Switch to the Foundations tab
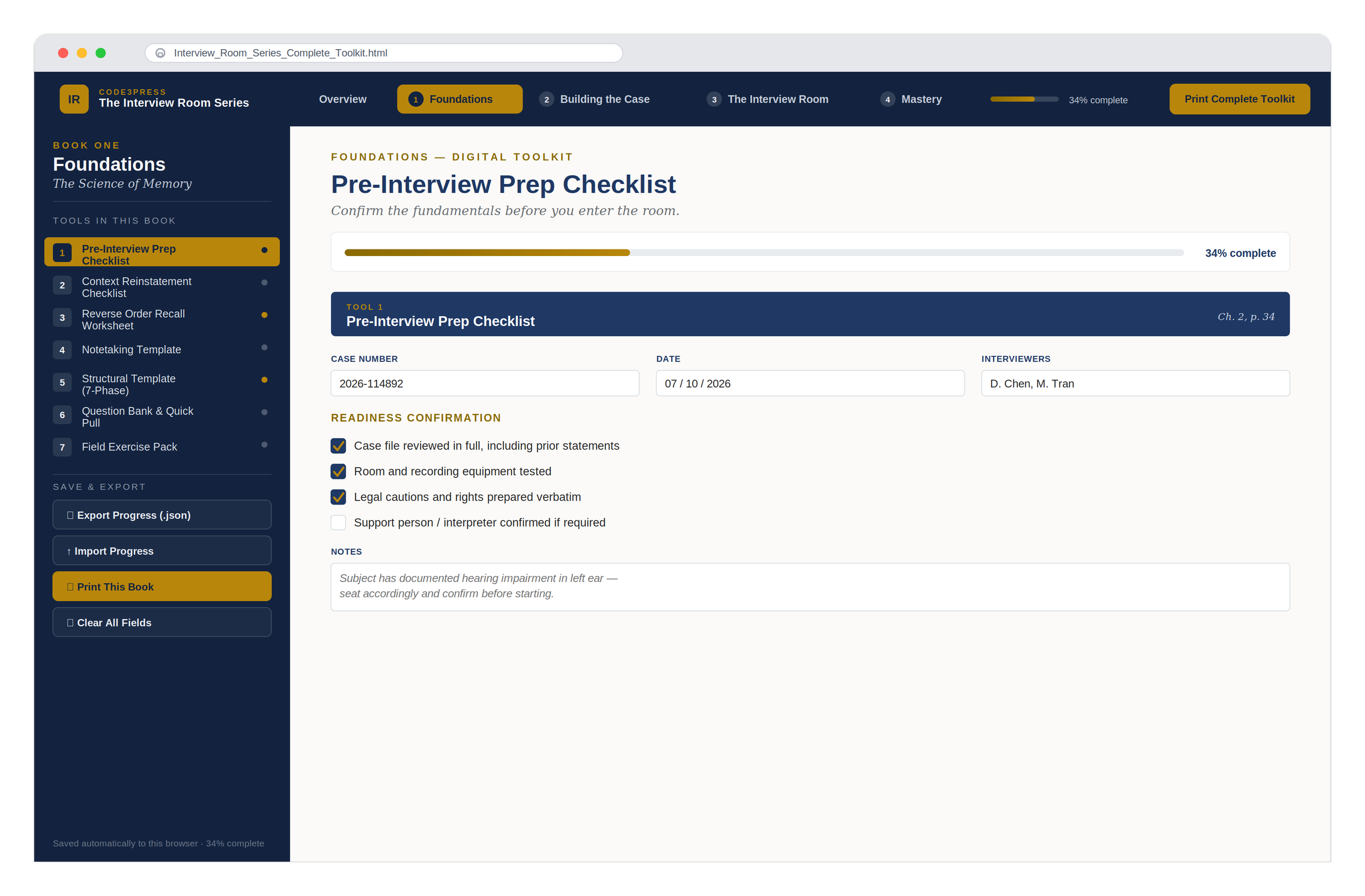 (x=460, y=99)
